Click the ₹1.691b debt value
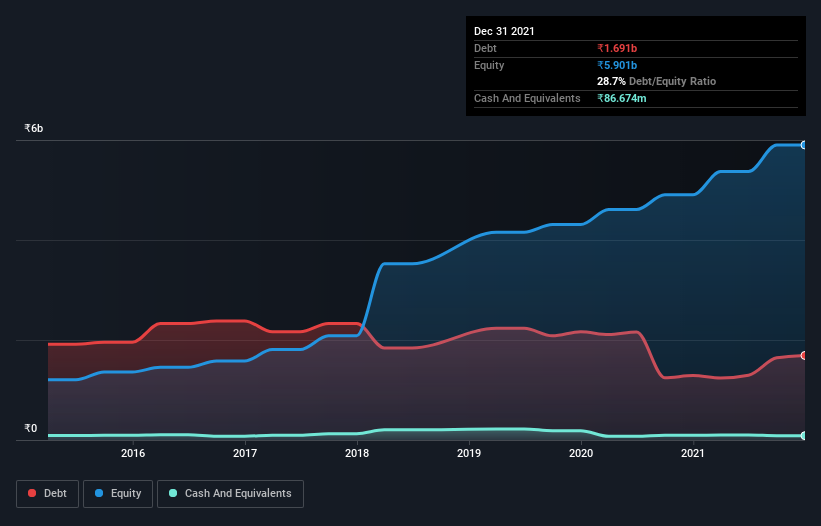This screenshot has width=821, height=526. point(617,48)
